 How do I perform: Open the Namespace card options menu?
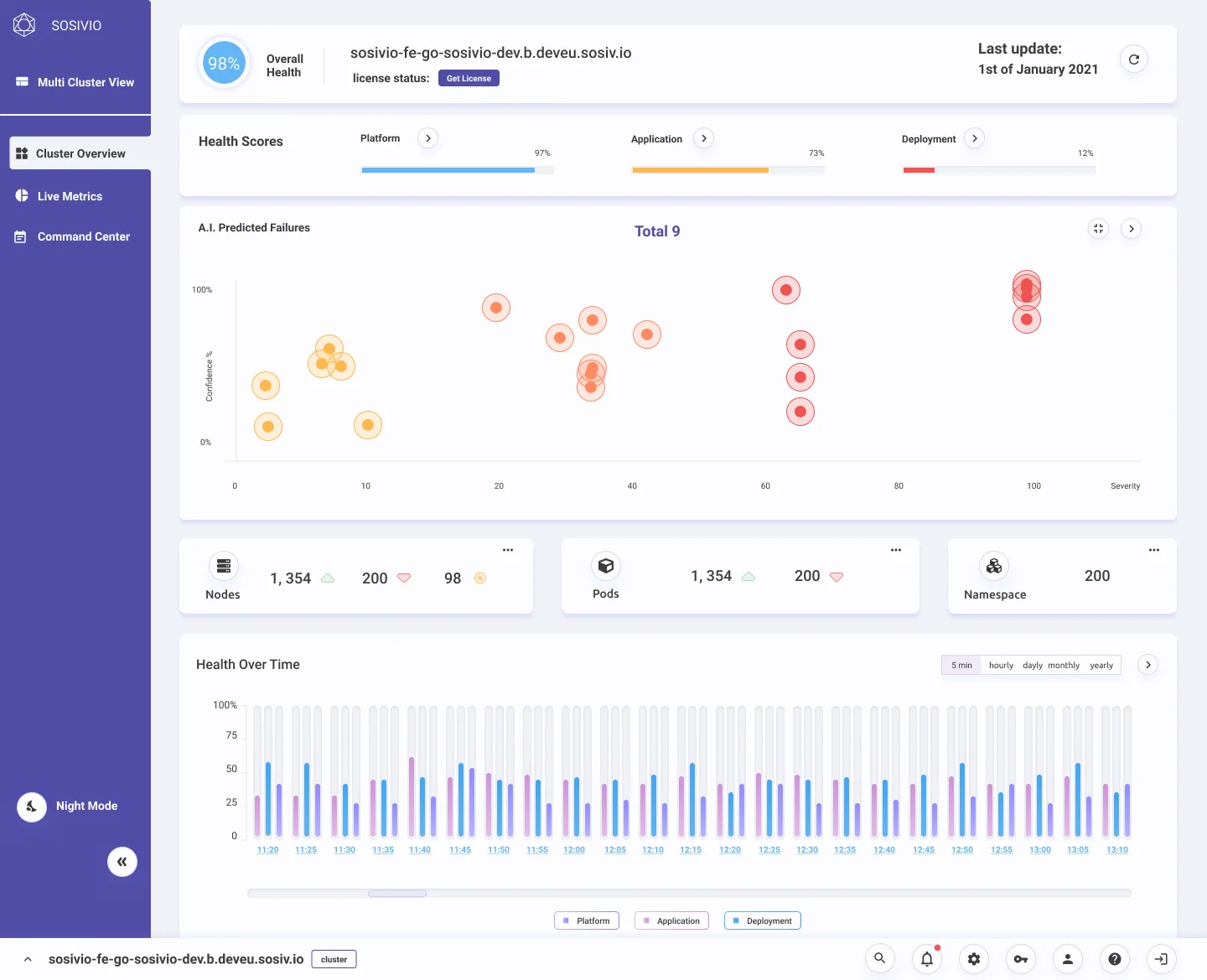(1154, 550)
